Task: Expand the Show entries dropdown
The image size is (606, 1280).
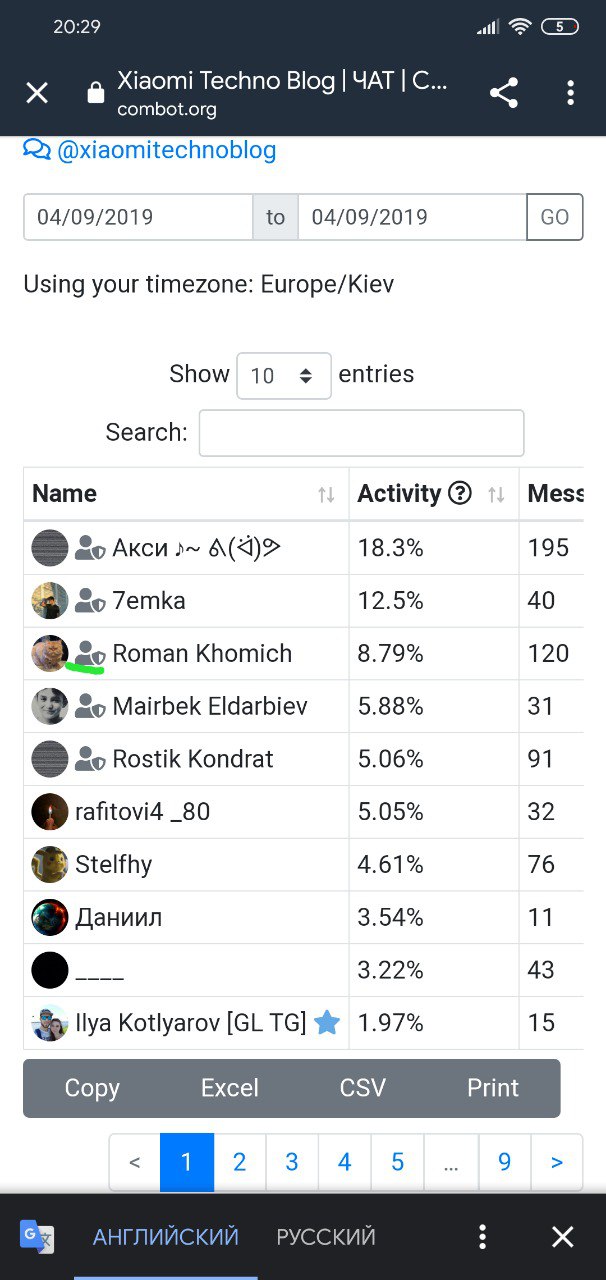Action: 284,375
